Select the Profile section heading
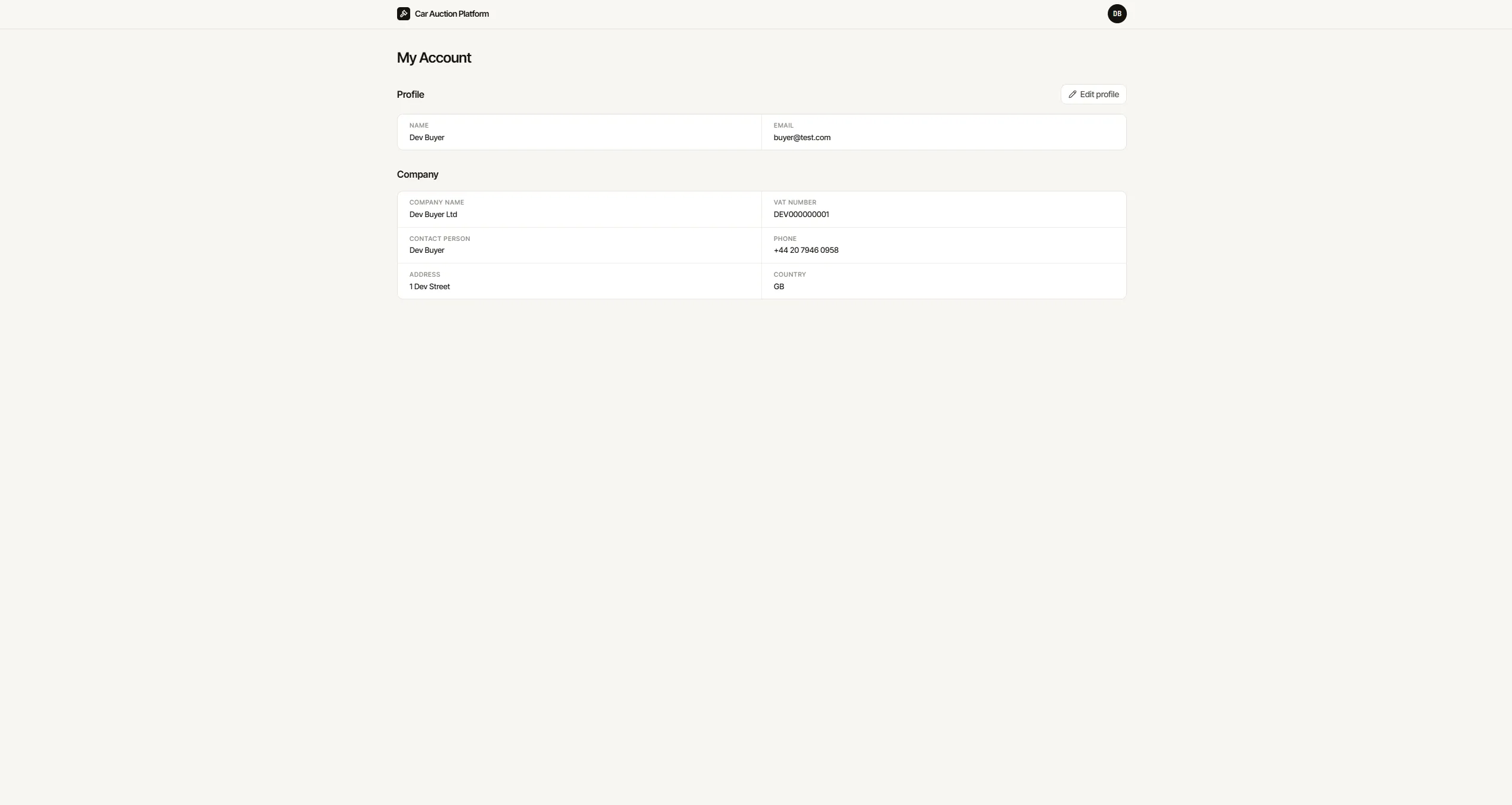The height and width of the screenshot is (805, 1512). click(411, 94)
